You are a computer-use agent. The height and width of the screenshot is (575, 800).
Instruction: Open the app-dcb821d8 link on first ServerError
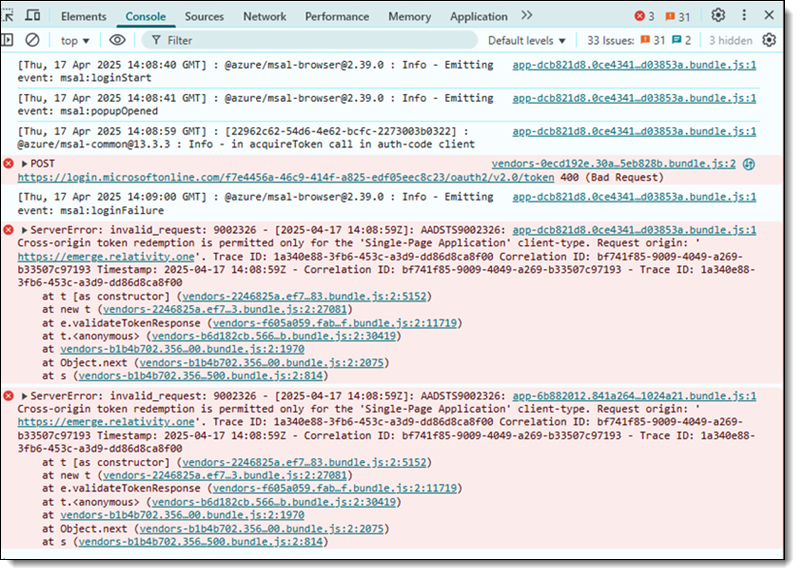[x=634, y=230]
